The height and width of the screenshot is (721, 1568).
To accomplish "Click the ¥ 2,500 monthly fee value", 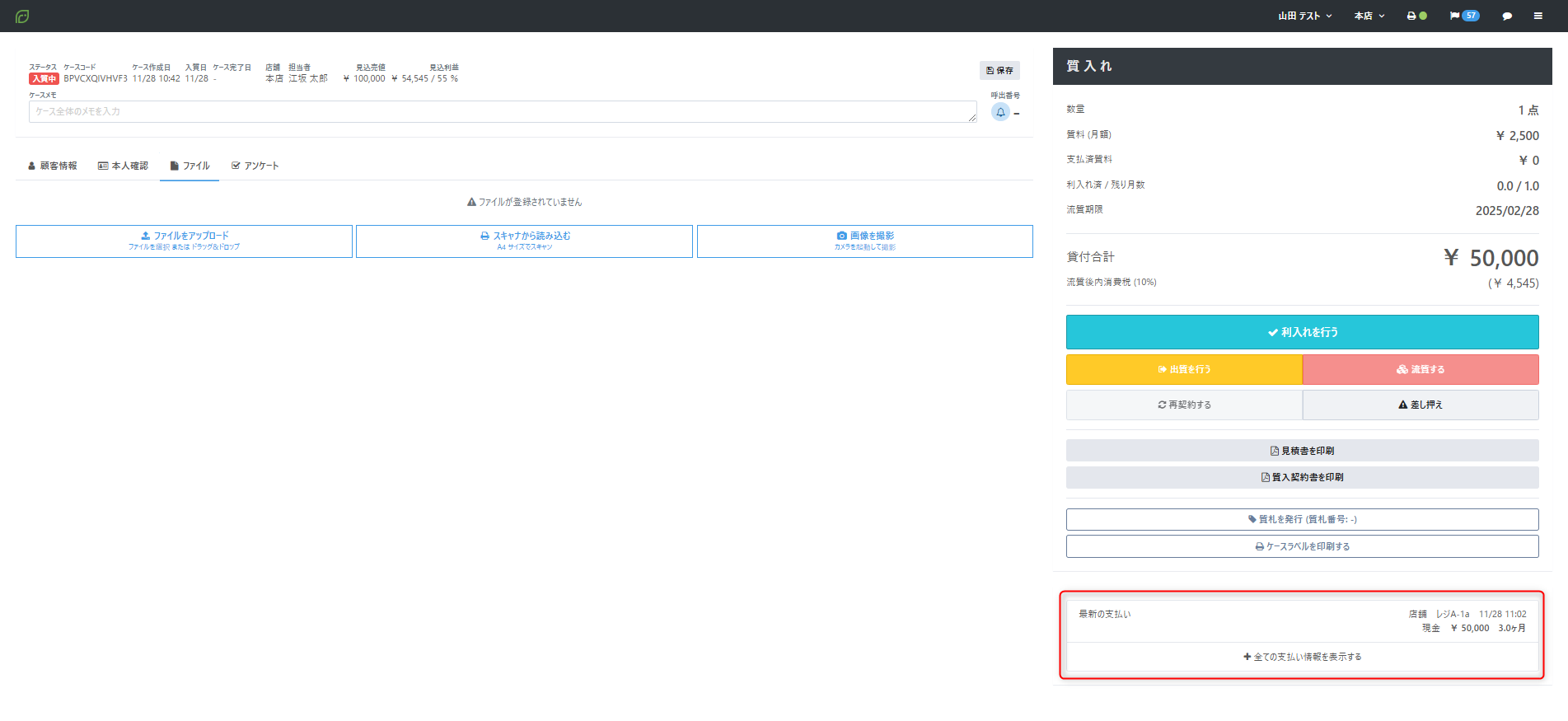I will click(1518, 136).
